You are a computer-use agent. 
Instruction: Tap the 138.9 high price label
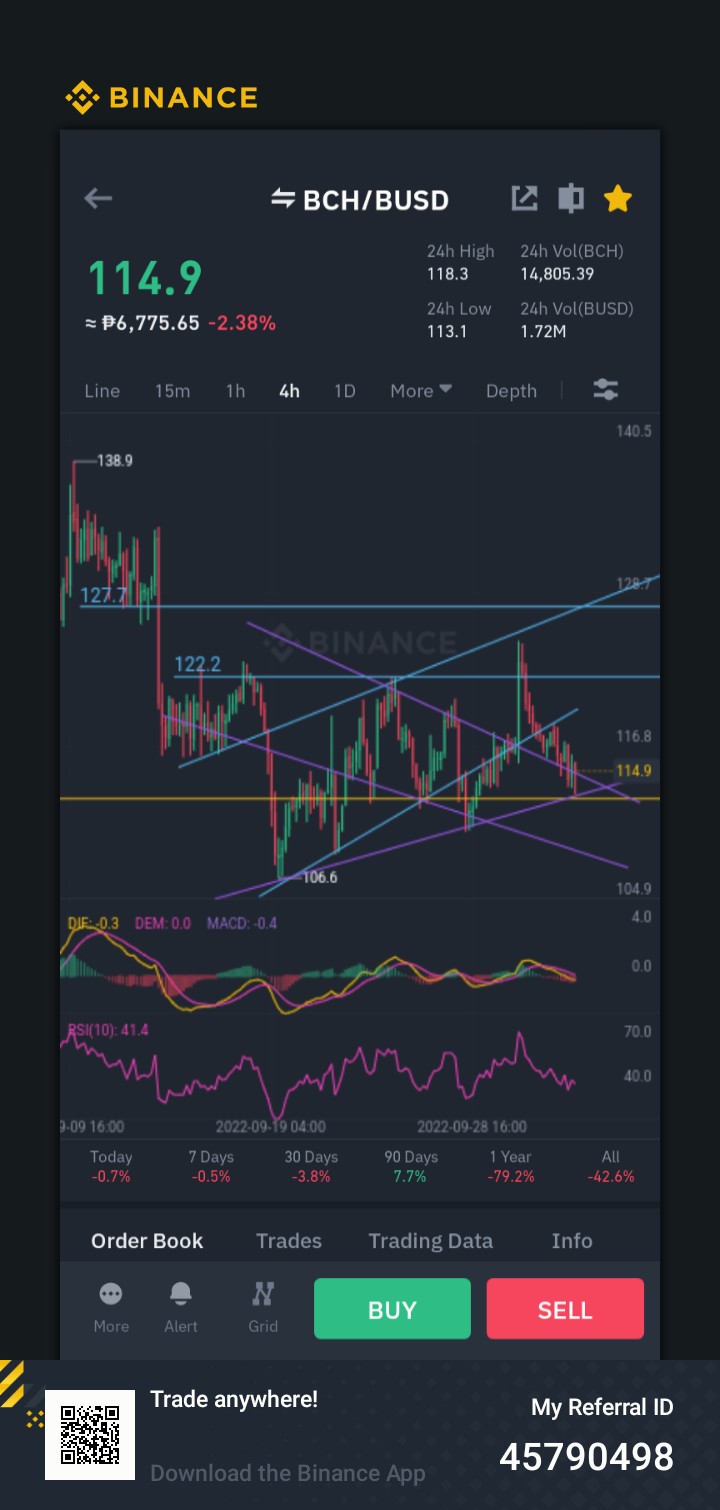point(115,461)
